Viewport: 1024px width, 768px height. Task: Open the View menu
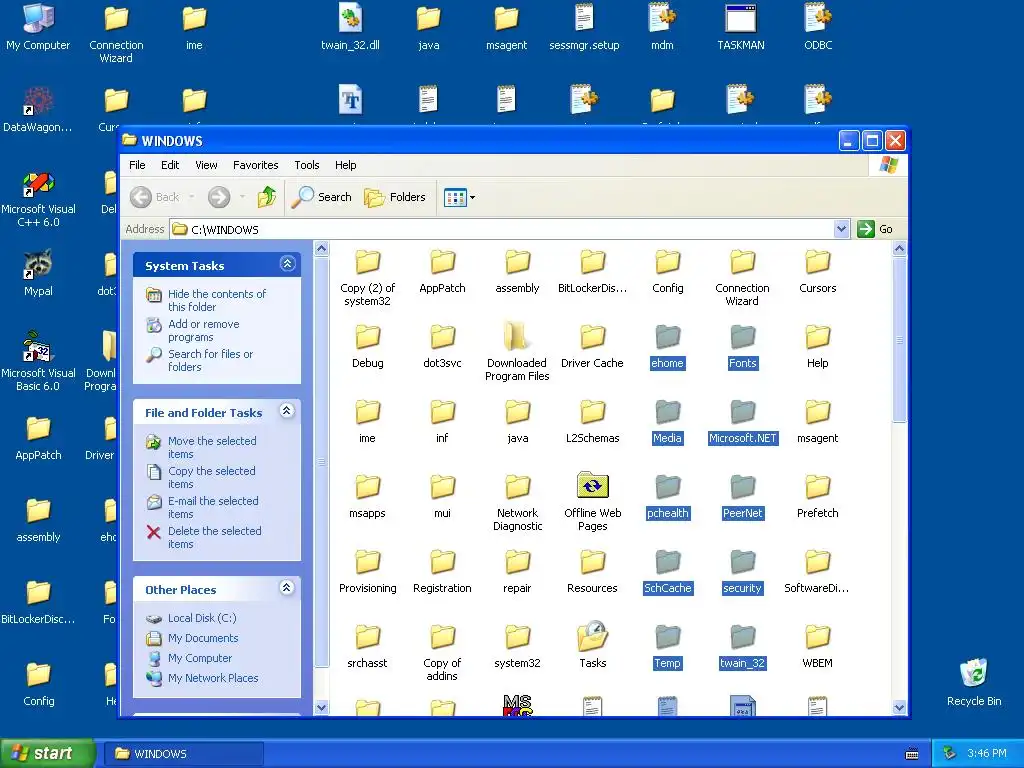(206, 165)
